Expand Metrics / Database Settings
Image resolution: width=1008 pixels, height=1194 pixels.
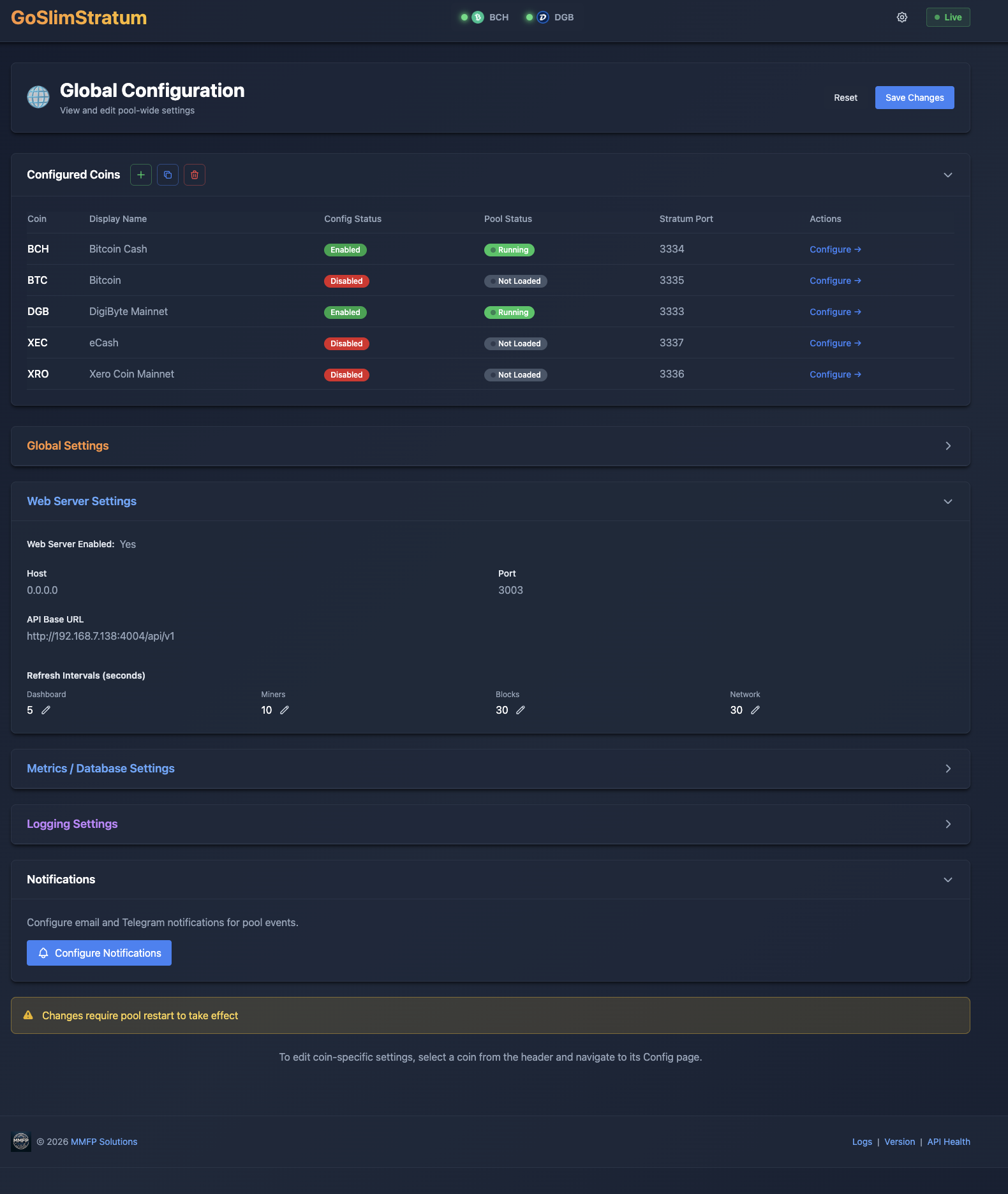pyautogui.click(x=948, y=769)
